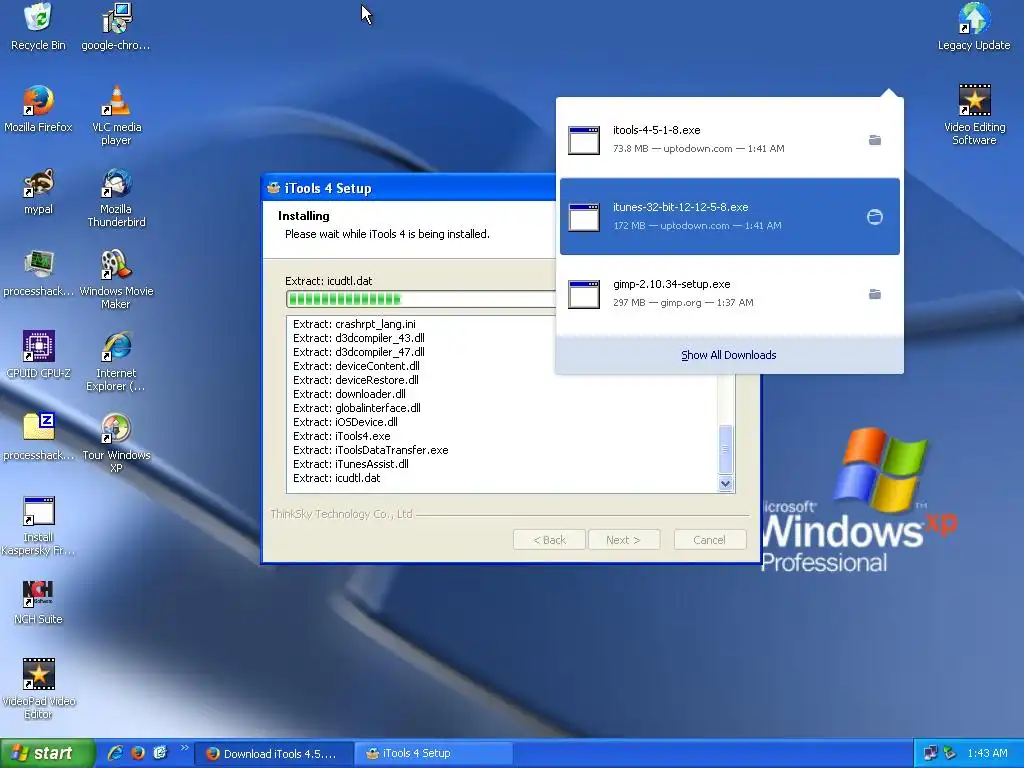Viewport: 1024px width, 768px height.
Task: Select the processhacker monitor shortcut icon
Action: coord(38,273)
